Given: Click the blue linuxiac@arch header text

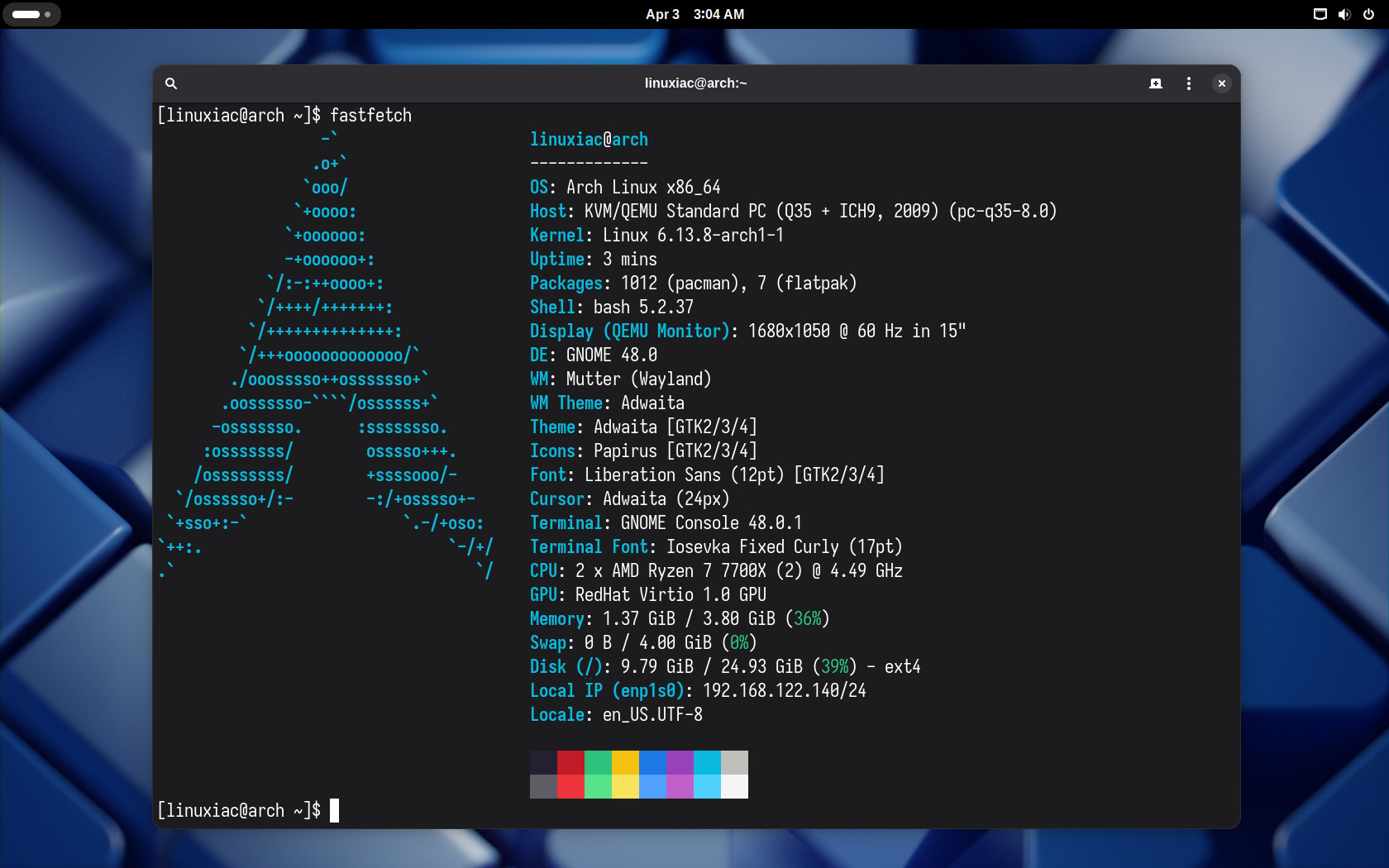Looking at the screenshot, I should click(x=589, y=140).
